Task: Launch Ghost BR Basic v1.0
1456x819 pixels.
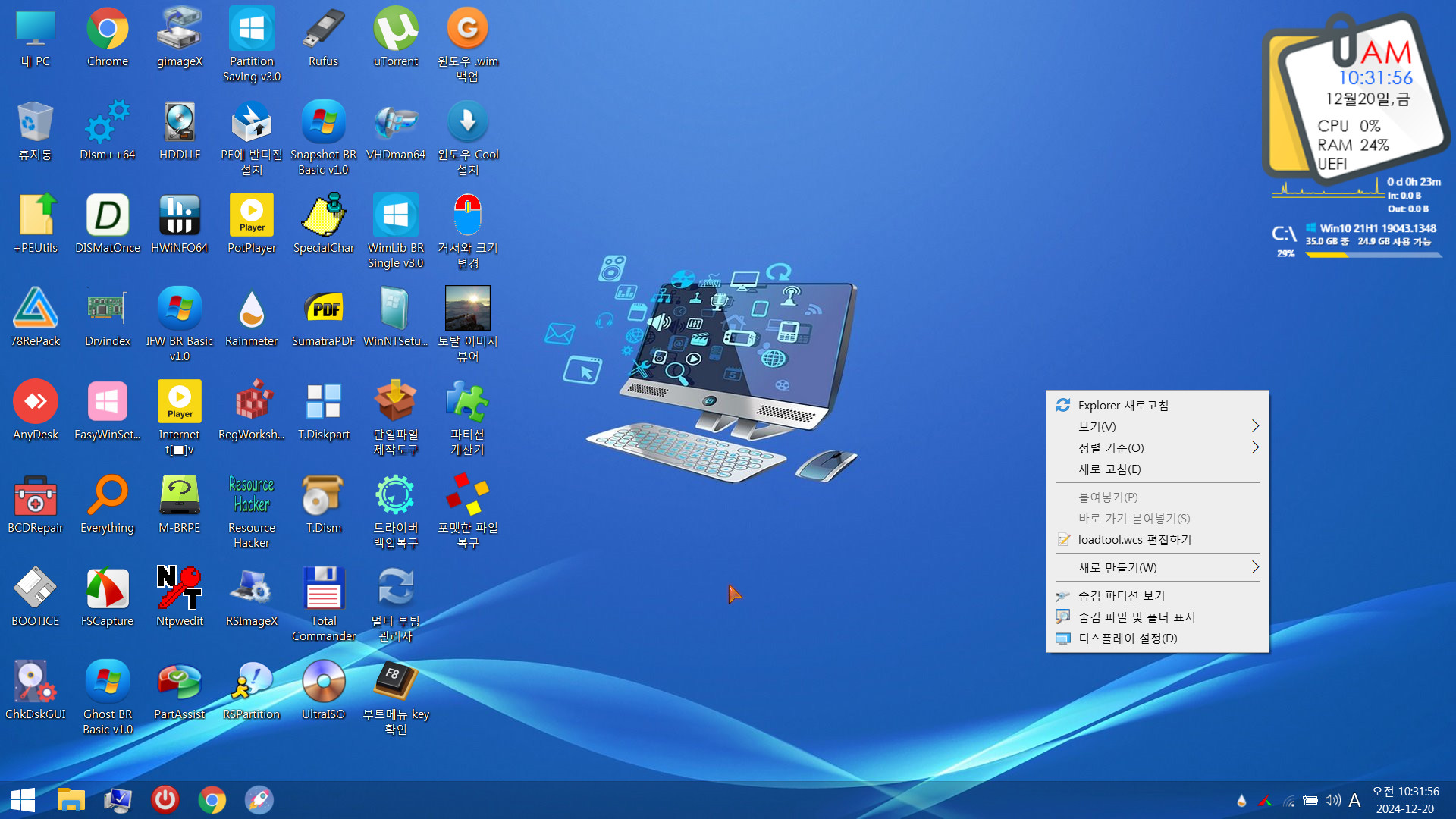Action: pos(107,698)
